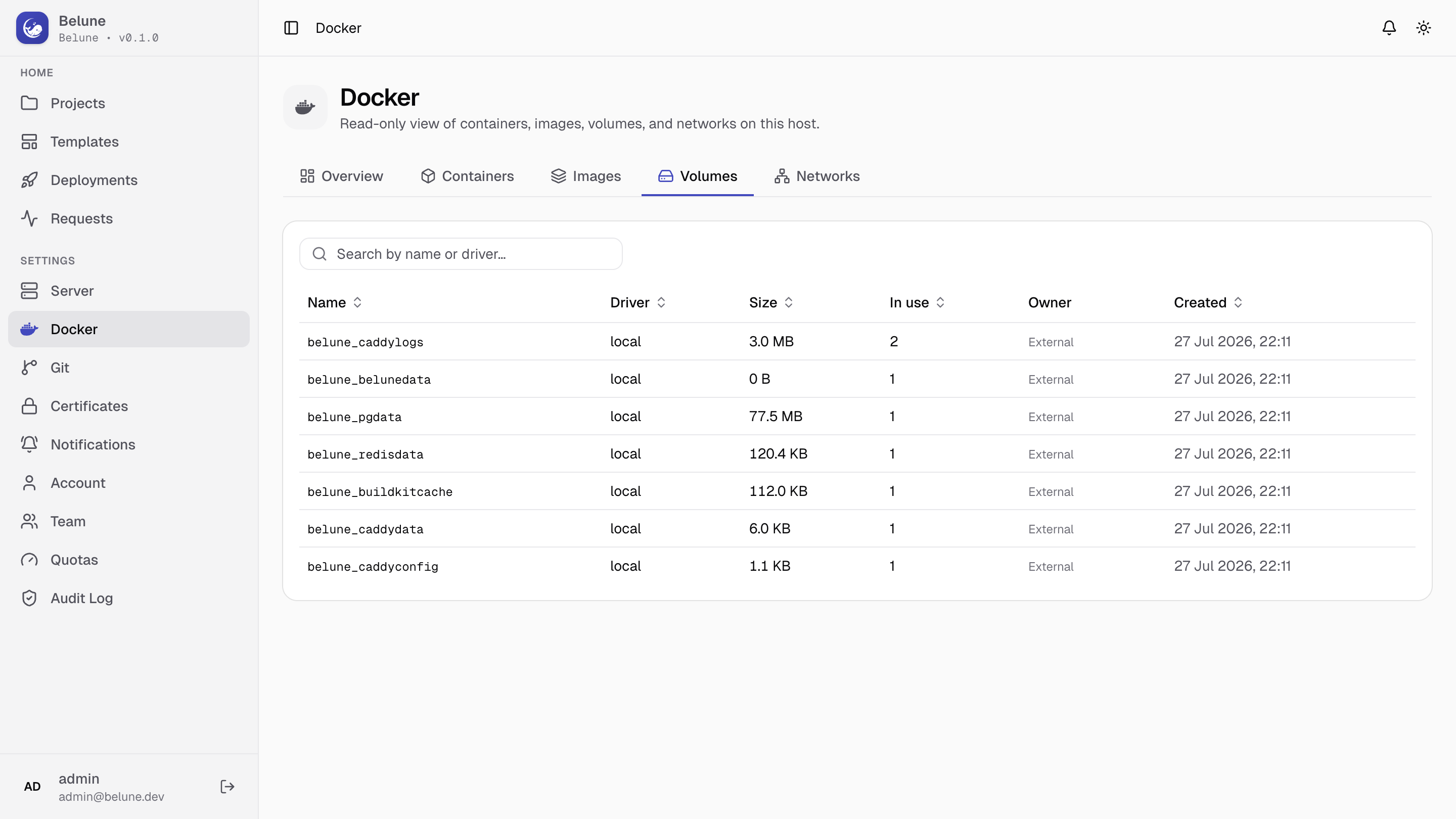Click the Deployments rocket icon
1456x819 pixels.
click(29, 180)
